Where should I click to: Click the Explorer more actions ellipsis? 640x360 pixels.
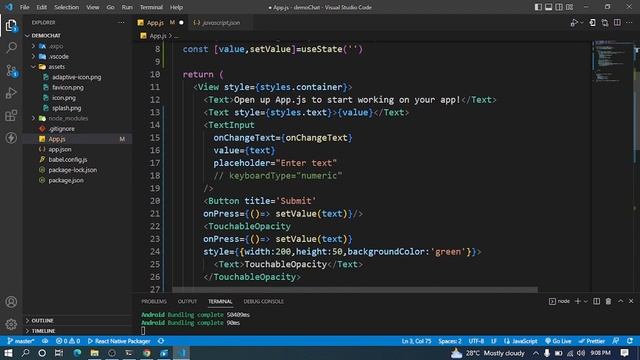(122, 22)
